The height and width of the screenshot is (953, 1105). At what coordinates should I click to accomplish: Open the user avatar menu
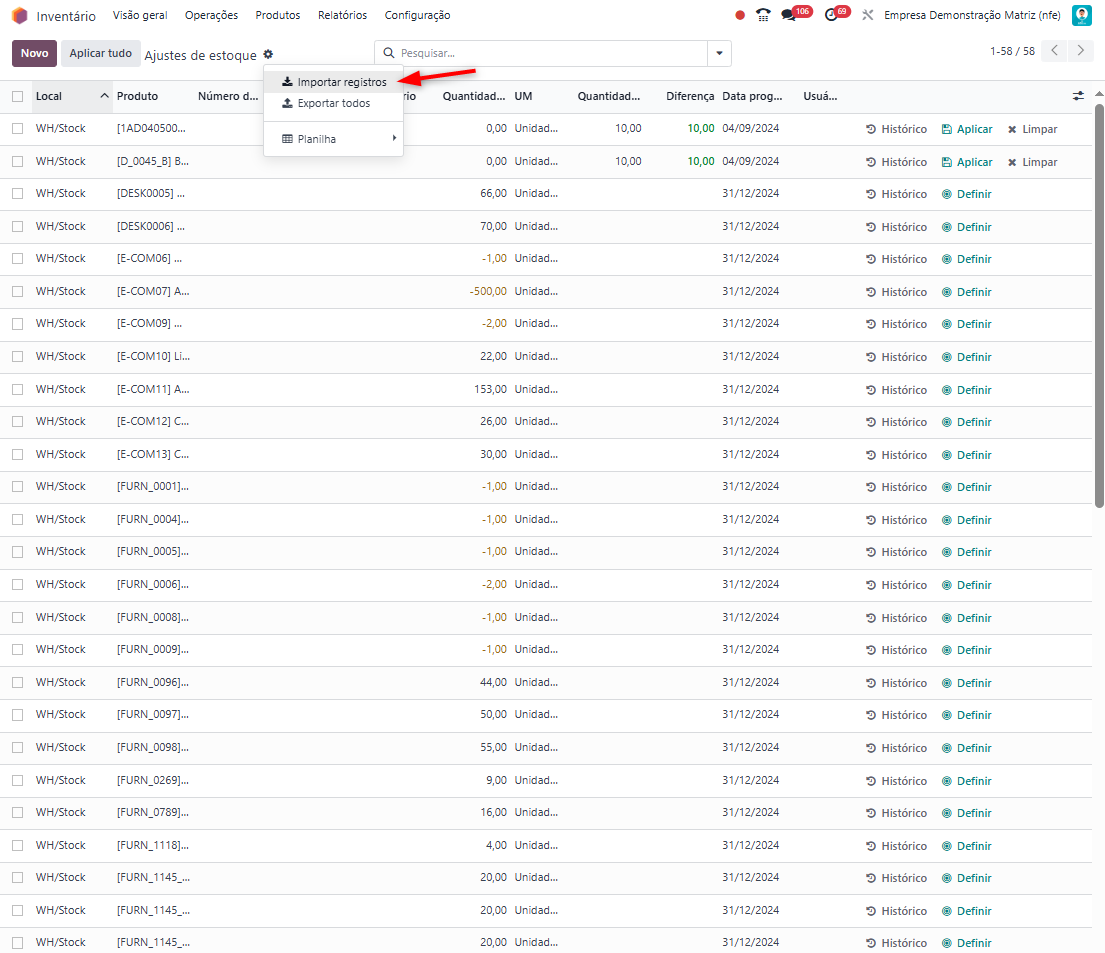pos(1082,15)
